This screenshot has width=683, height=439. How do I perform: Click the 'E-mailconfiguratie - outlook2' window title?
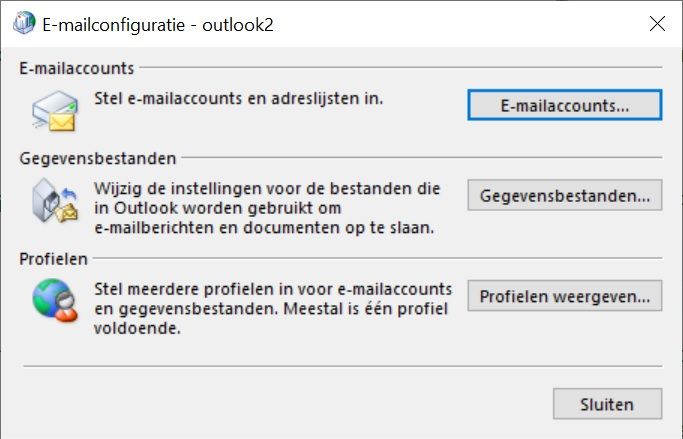[158, 24]
